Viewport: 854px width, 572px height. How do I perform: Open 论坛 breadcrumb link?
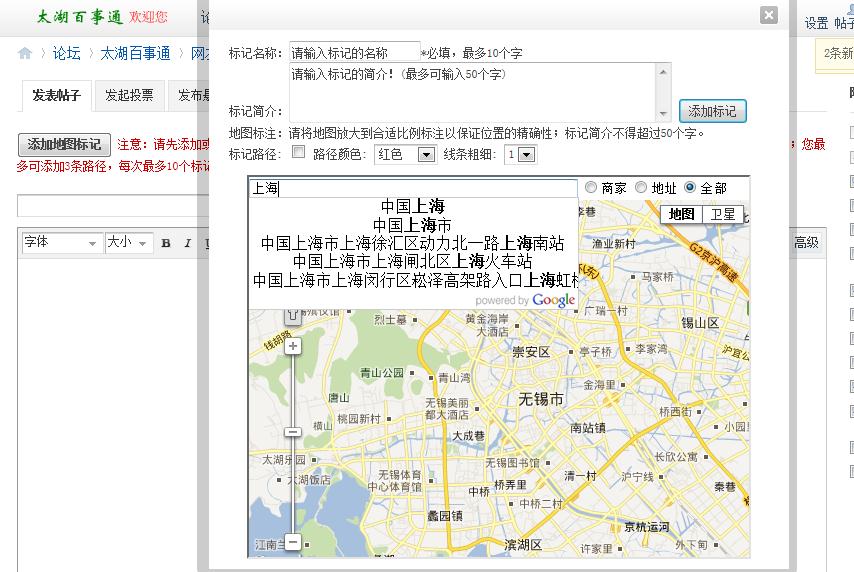click(66, 53)
